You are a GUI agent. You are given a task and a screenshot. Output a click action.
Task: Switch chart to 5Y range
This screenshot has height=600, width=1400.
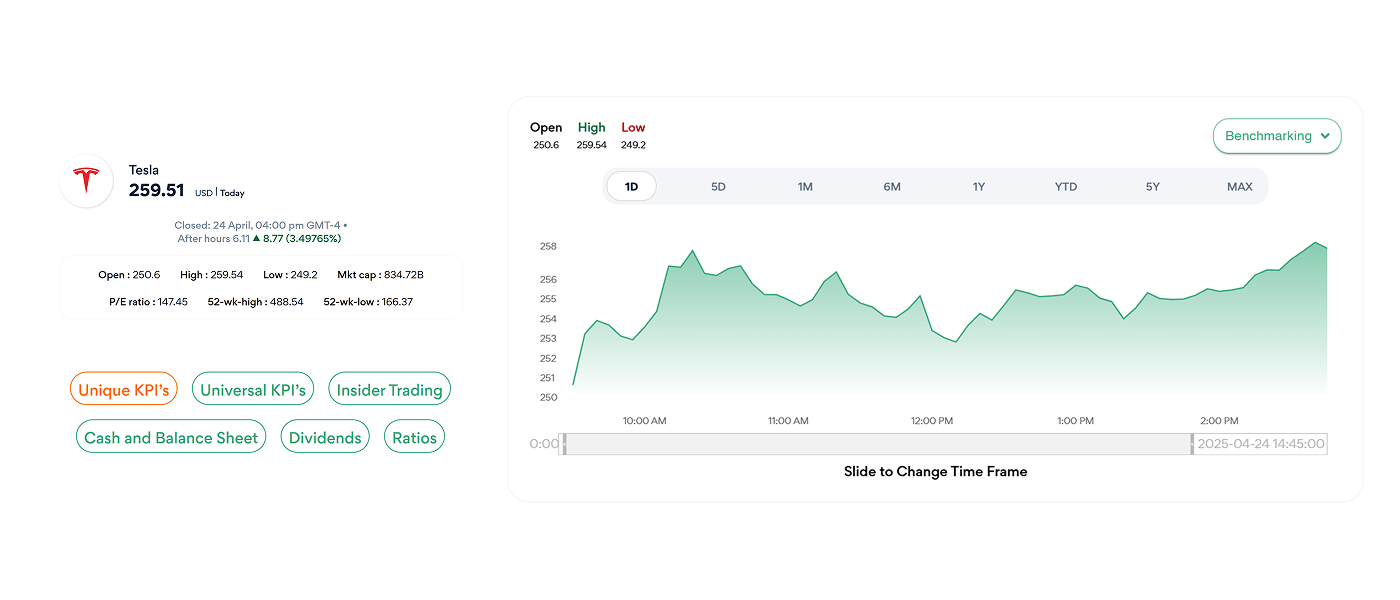coord(1153,187)
